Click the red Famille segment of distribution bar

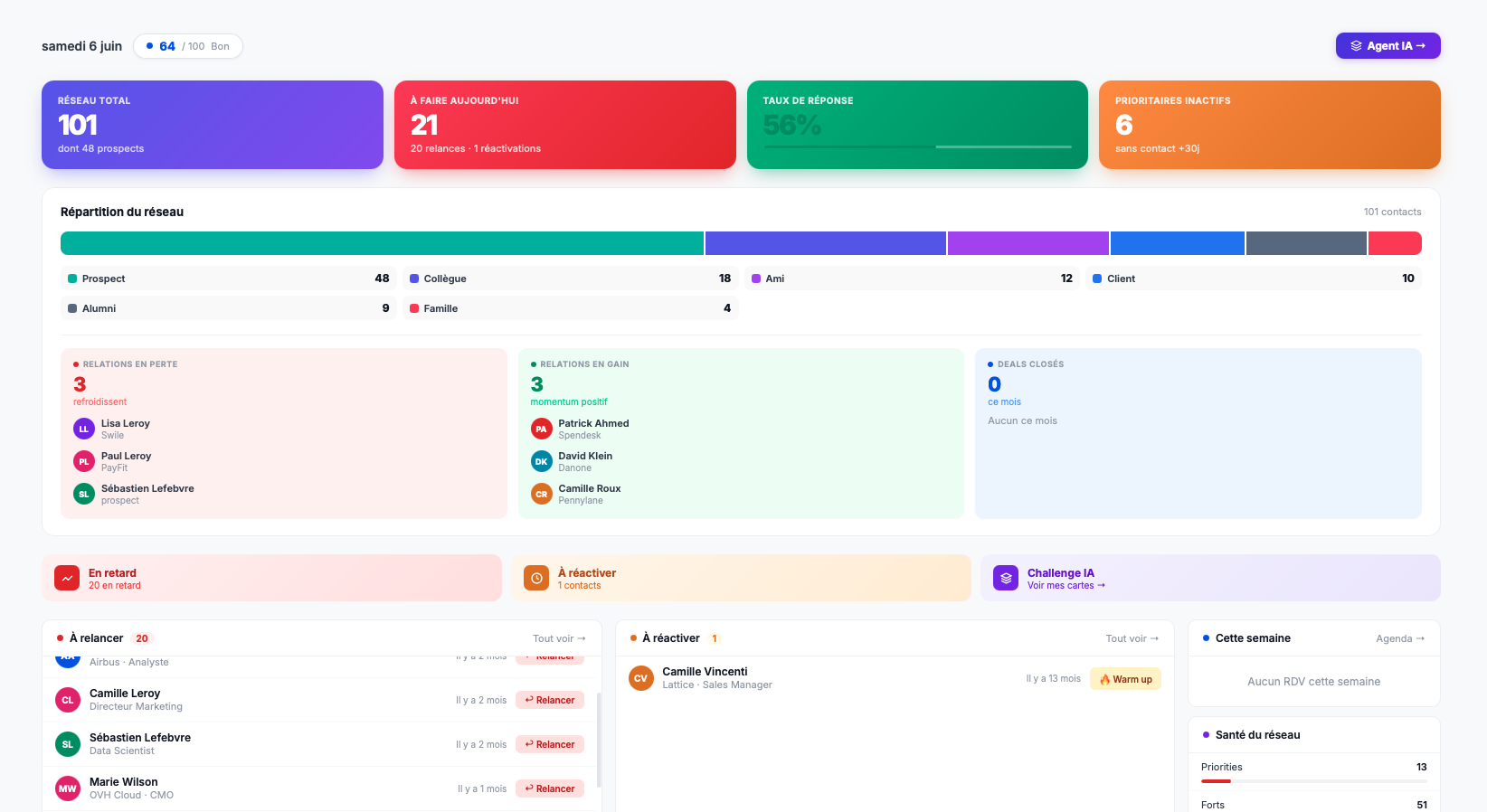[1395, 243]
